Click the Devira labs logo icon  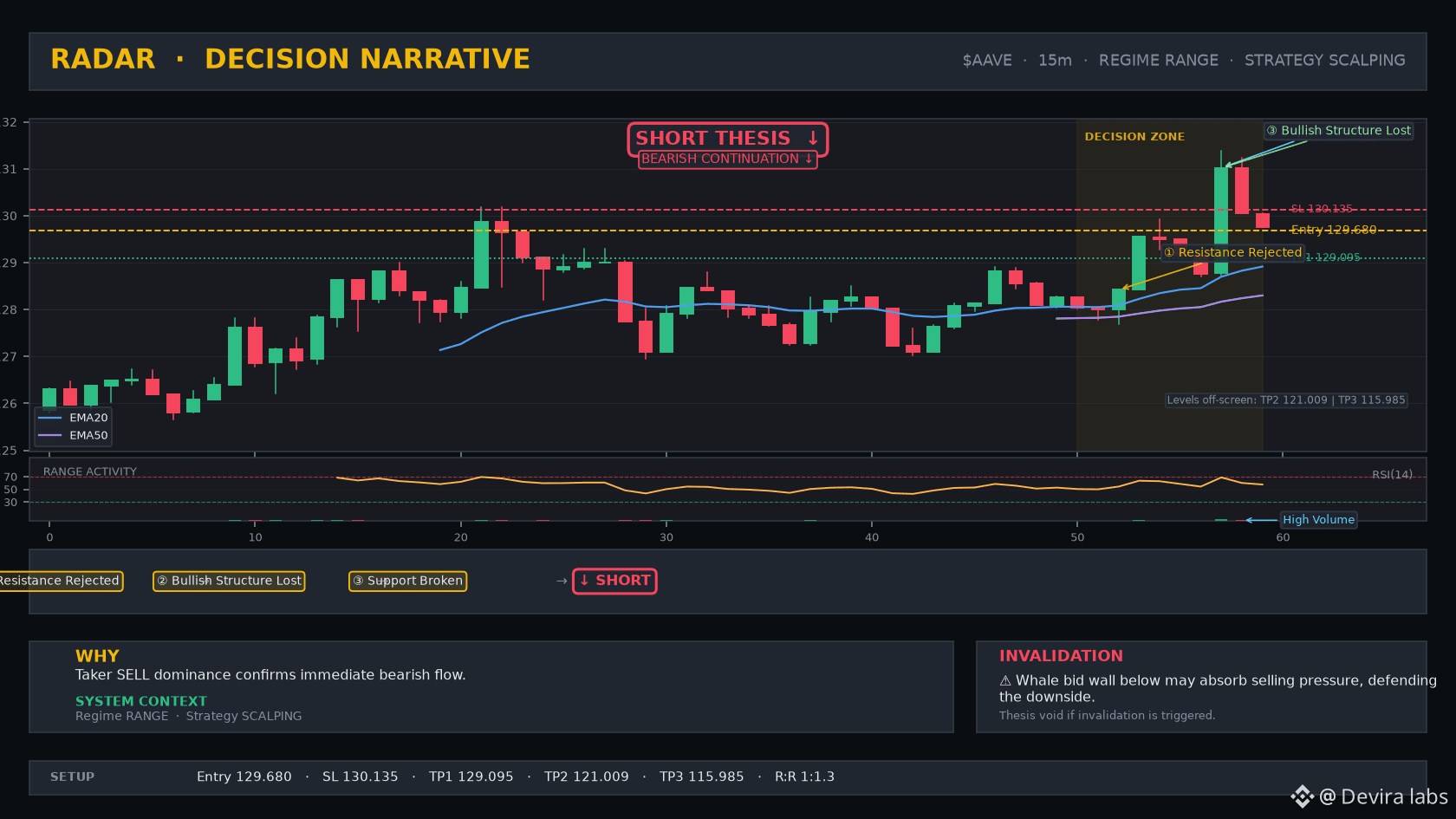1302,796
